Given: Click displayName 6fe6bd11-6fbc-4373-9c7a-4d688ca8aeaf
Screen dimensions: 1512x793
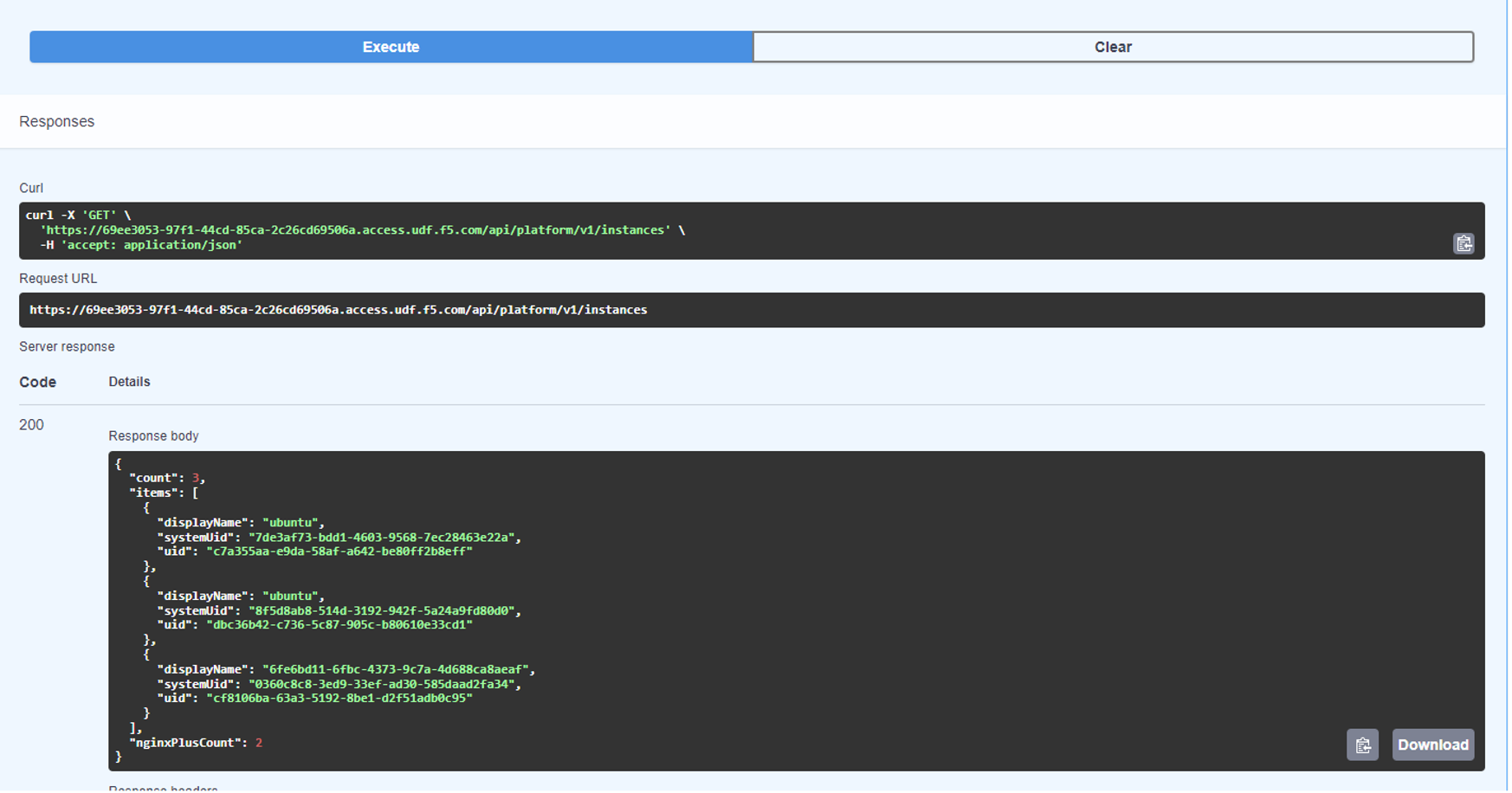Looking at the screenshot, I should (346, 670).
